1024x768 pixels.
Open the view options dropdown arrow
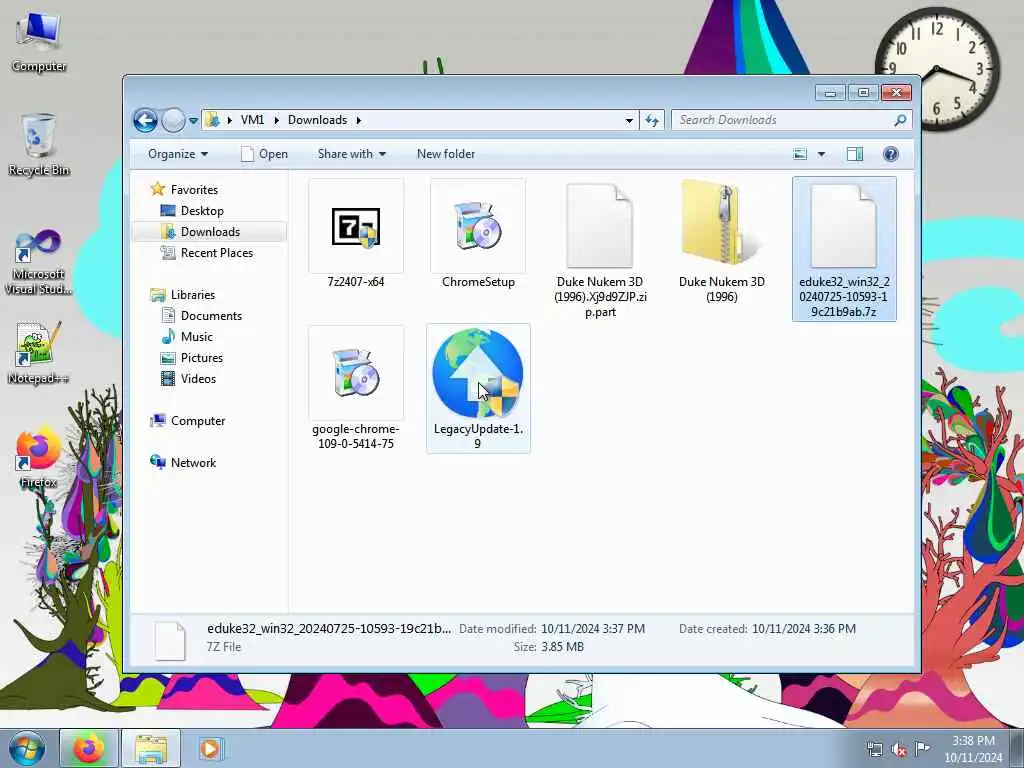822,154
